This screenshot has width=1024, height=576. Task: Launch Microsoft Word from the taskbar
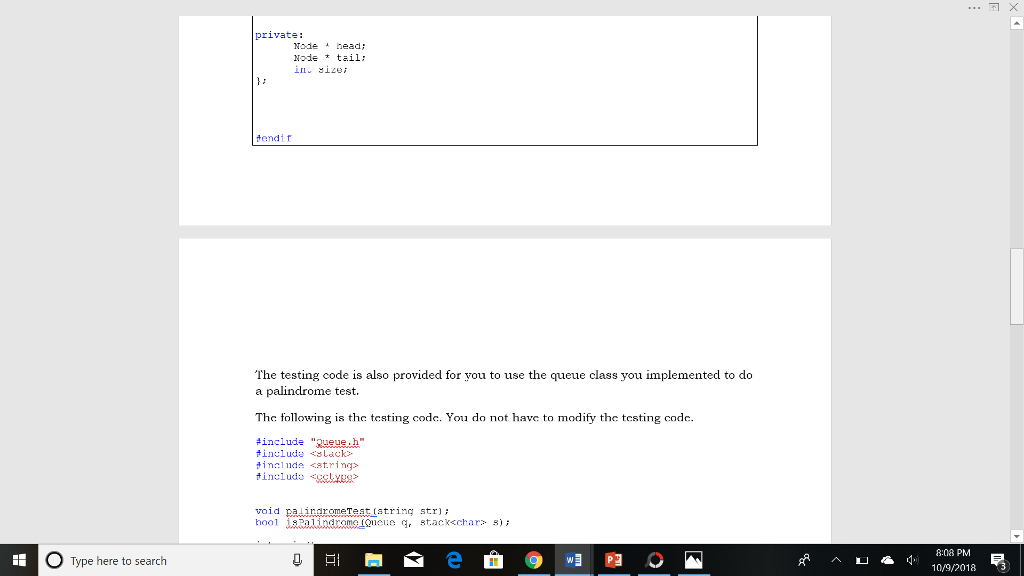[573, 560]
